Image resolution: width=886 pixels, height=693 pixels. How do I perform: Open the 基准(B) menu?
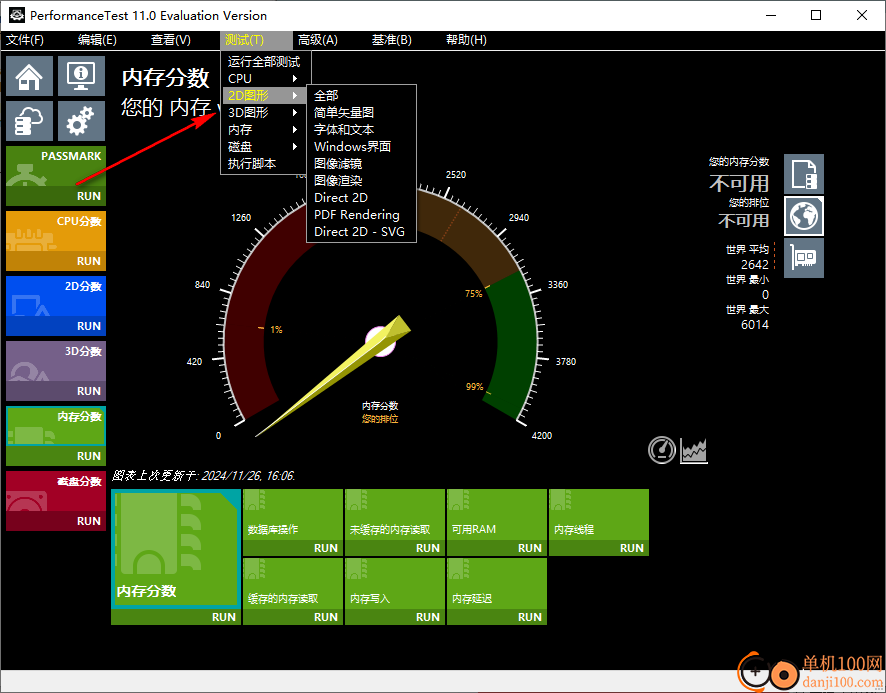(392, 40)
